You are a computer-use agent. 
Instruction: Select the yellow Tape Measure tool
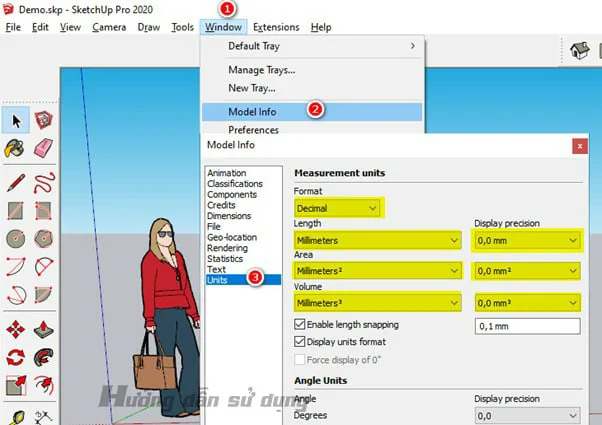(16, 417)
